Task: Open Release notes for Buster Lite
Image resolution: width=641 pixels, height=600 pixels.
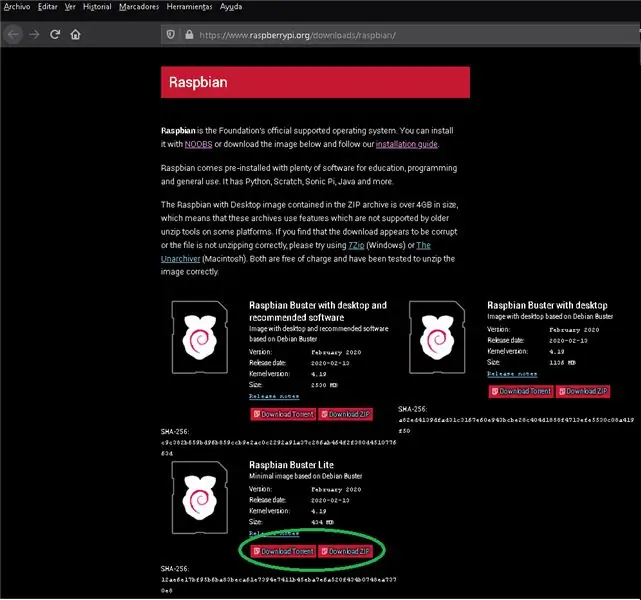Action: [274, 533]
